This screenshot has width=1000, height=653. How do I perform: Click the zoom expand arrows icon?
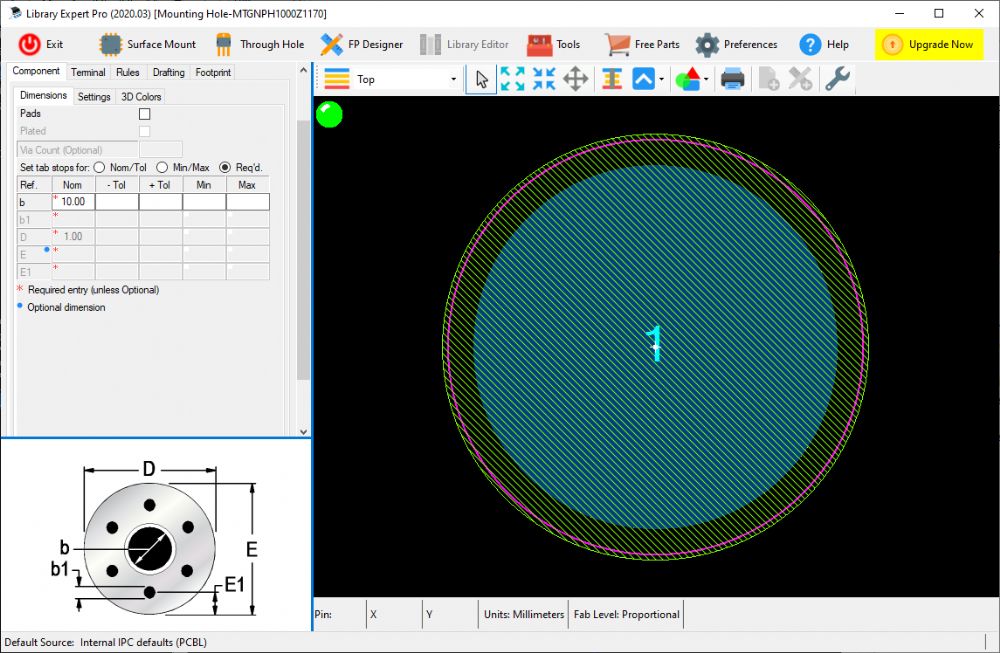513,79
